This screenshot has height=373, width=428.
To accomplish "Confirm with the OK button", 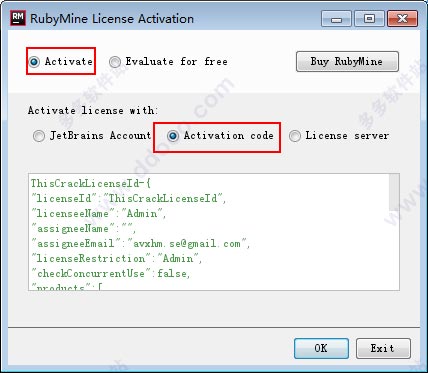I will click(x=321, y=348).
